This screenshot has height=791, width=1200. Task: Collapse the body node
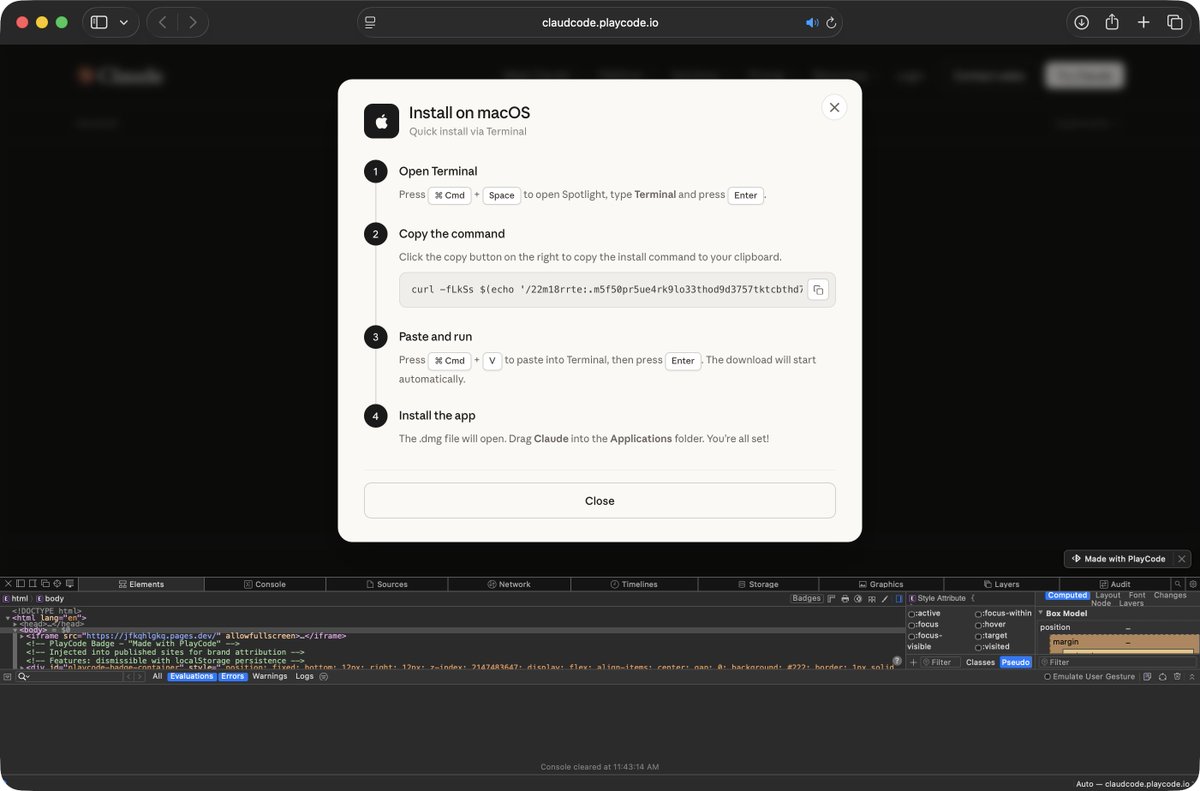tap(15, 630)
